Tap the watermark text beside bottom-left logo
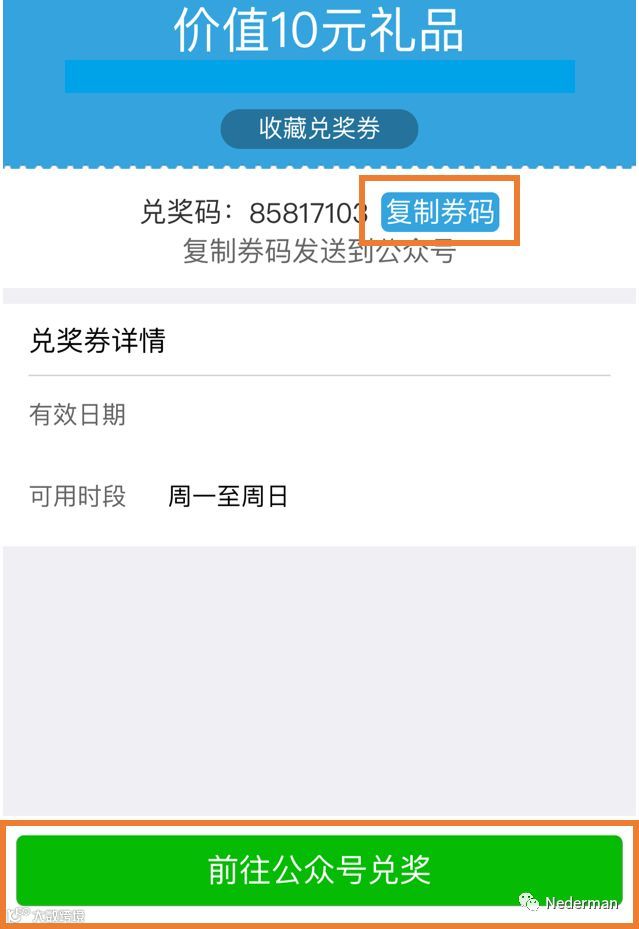This screenshot has width=639, height=929. tap(58, 915)
